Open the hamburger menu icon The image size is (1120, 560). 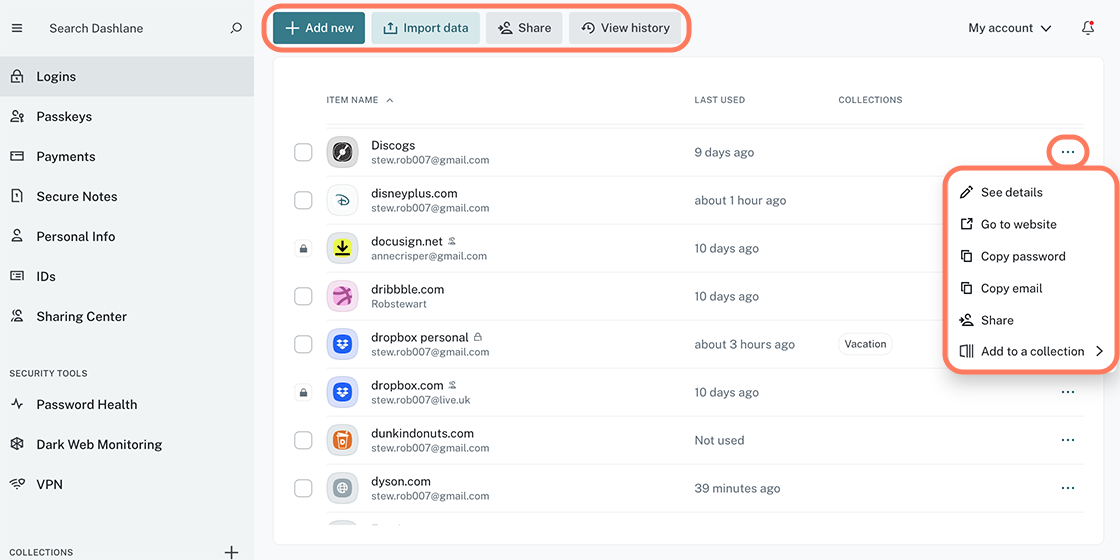[16, 28]
